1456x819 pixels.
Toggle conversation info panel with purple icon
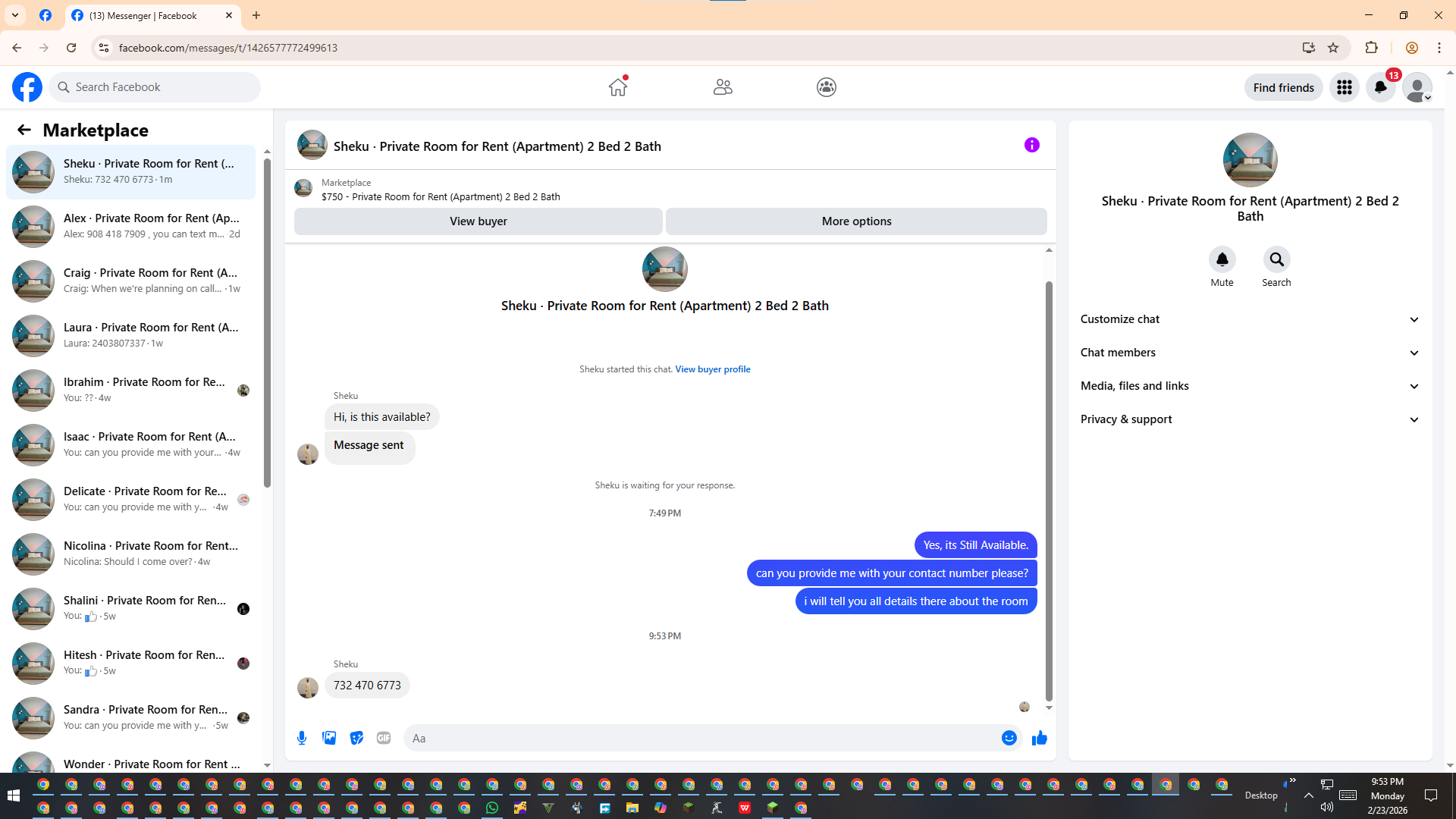click(1031, 145)
